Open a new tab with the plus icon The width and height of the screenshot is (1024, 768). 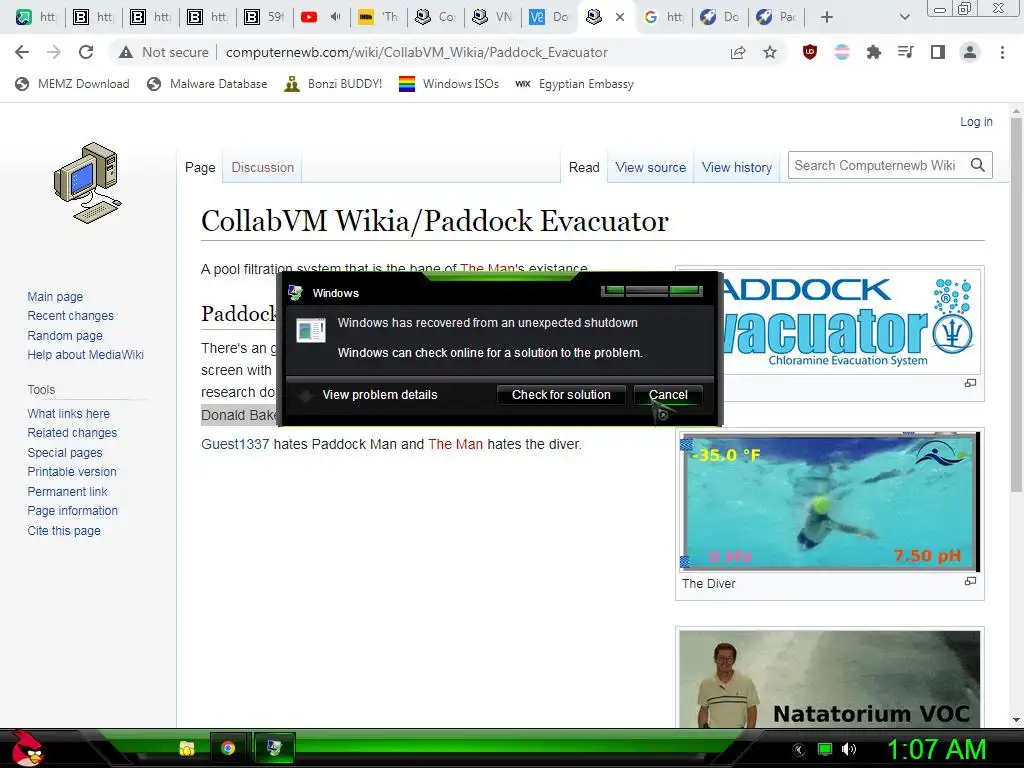click(x=827, y=17)
